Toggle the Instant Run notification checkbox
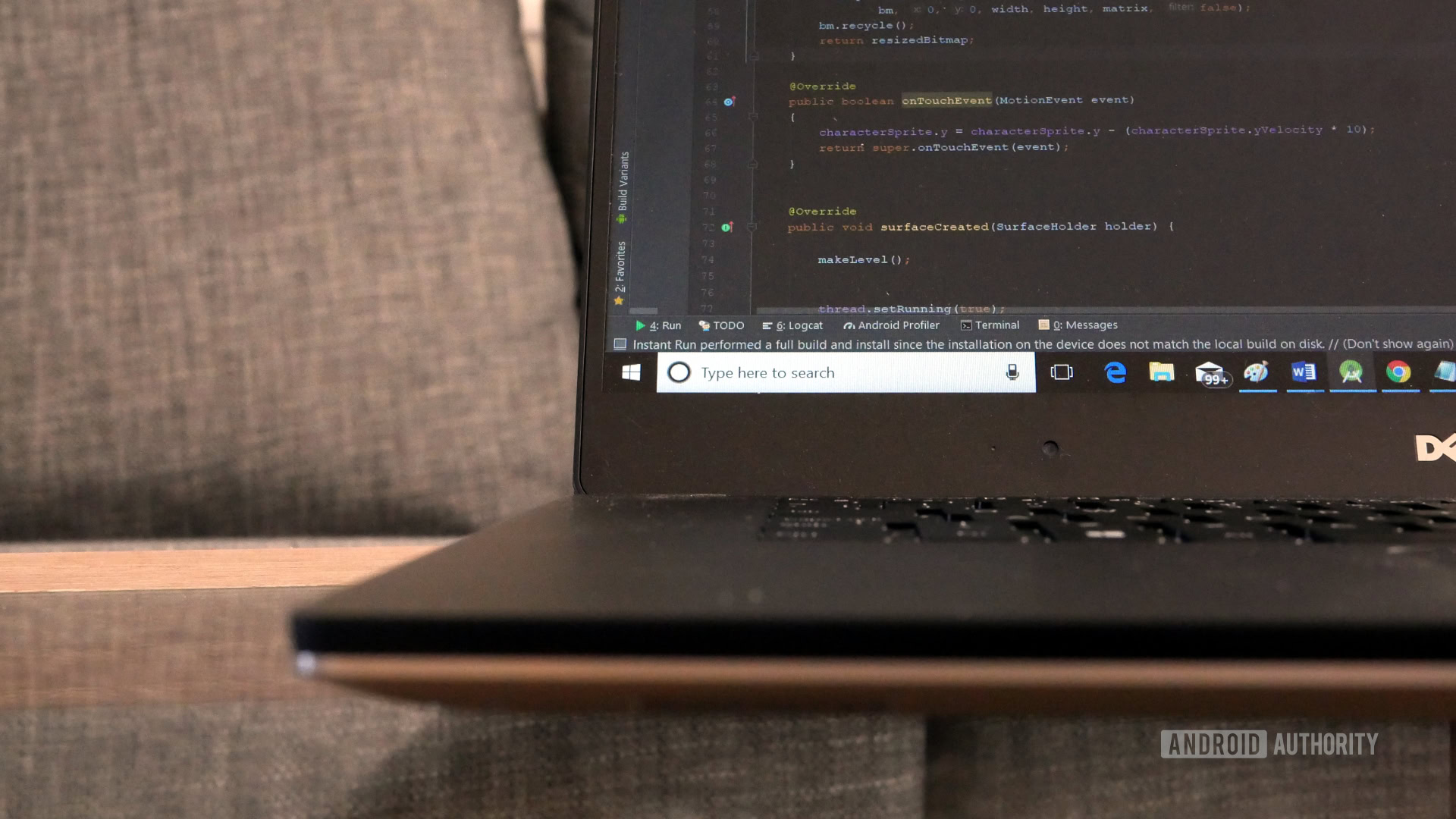 click(x=621, y=343)
